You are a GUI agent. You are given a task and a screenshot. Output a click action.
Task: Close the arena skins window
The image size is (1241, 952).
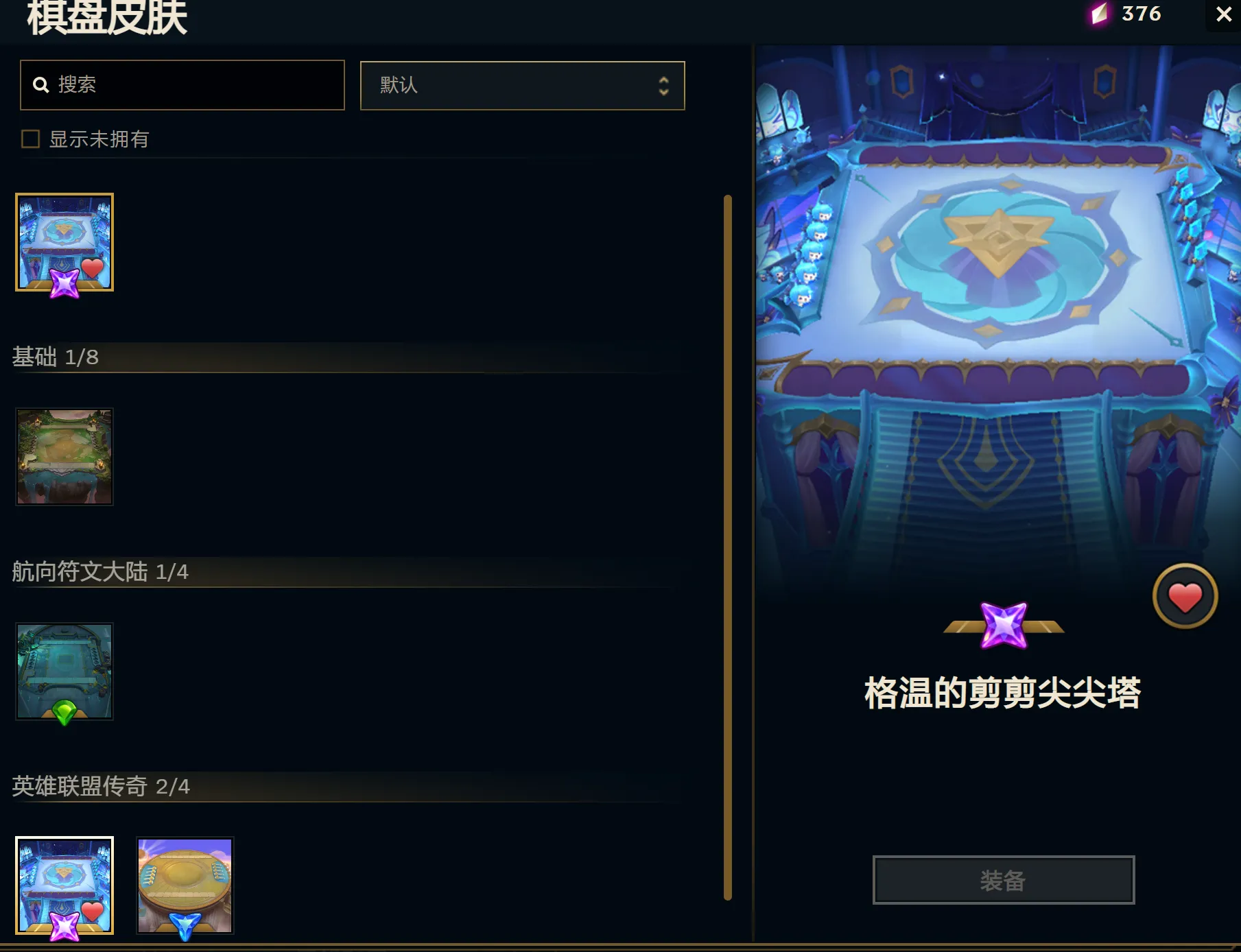click(1224, 14)
